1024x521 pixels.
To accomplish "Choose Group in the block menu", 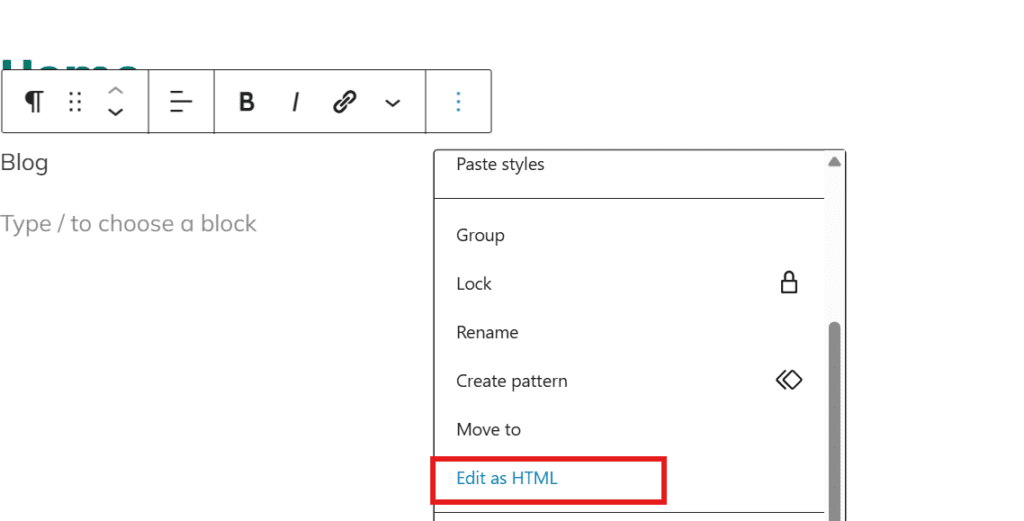I will point(480,235).
